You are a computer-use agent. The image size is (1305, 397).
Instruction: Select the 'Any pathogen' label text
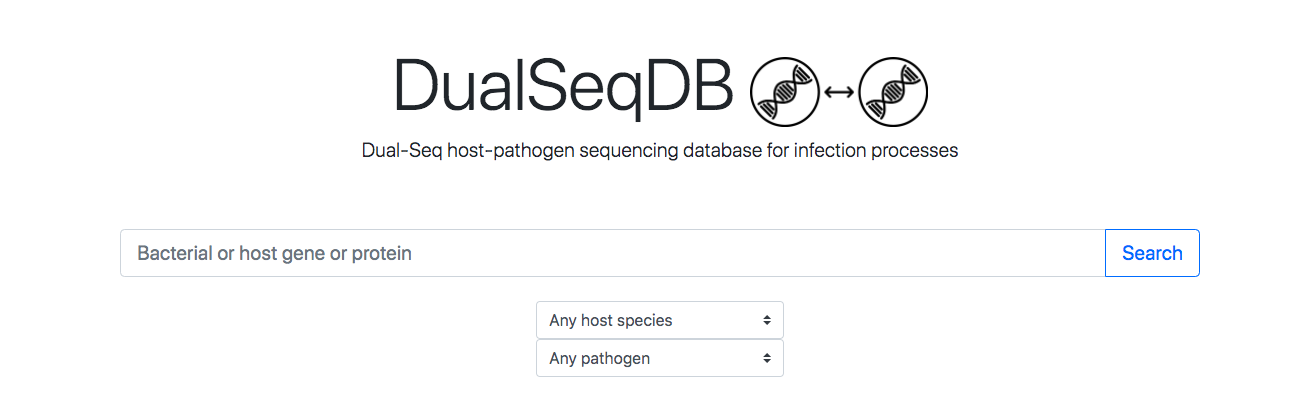(x=600, y=358)
